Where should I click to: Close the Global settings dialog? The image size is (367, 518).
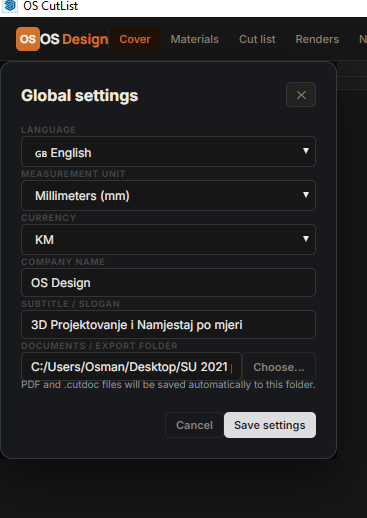click(x=301, y=95)
